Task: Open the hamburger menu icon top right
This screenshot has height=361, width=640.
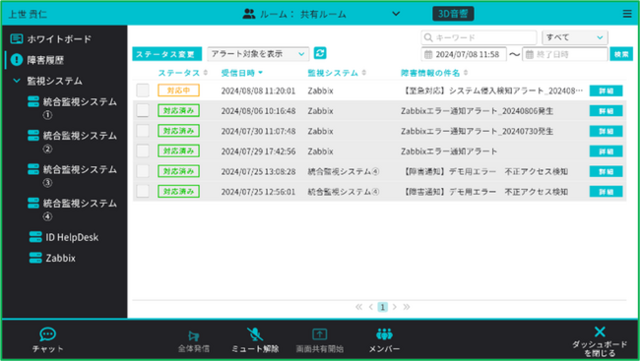Action: click(627, 14)
